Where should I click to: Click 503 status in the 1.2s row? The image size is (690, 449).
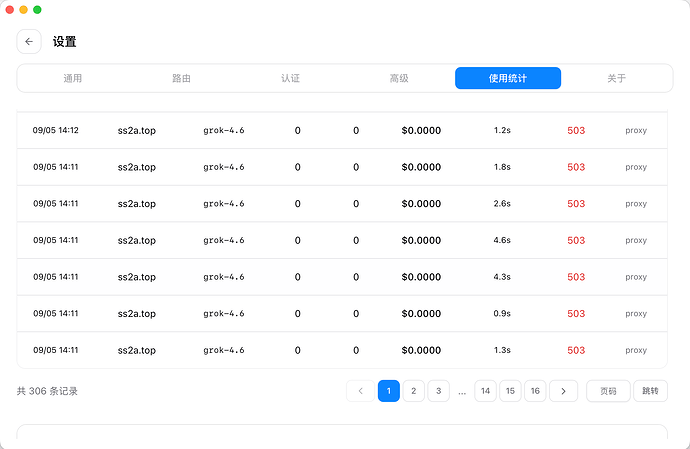(x=576, y=130)
